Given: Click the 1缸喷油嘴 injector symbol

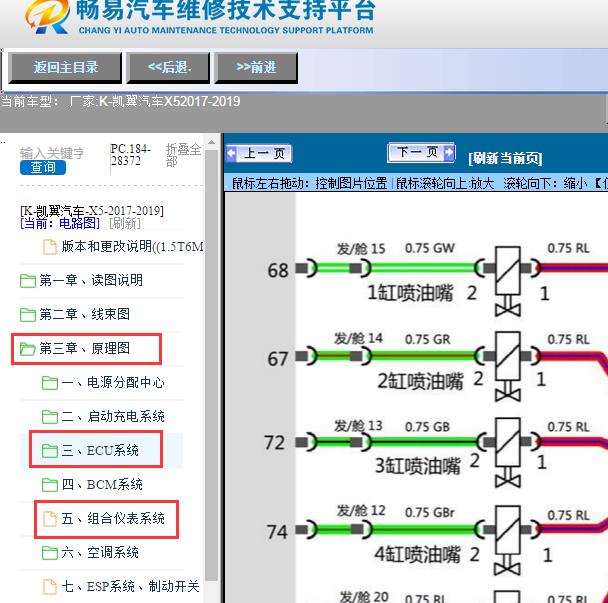Looking at the screenshot, I should [508, 280].
